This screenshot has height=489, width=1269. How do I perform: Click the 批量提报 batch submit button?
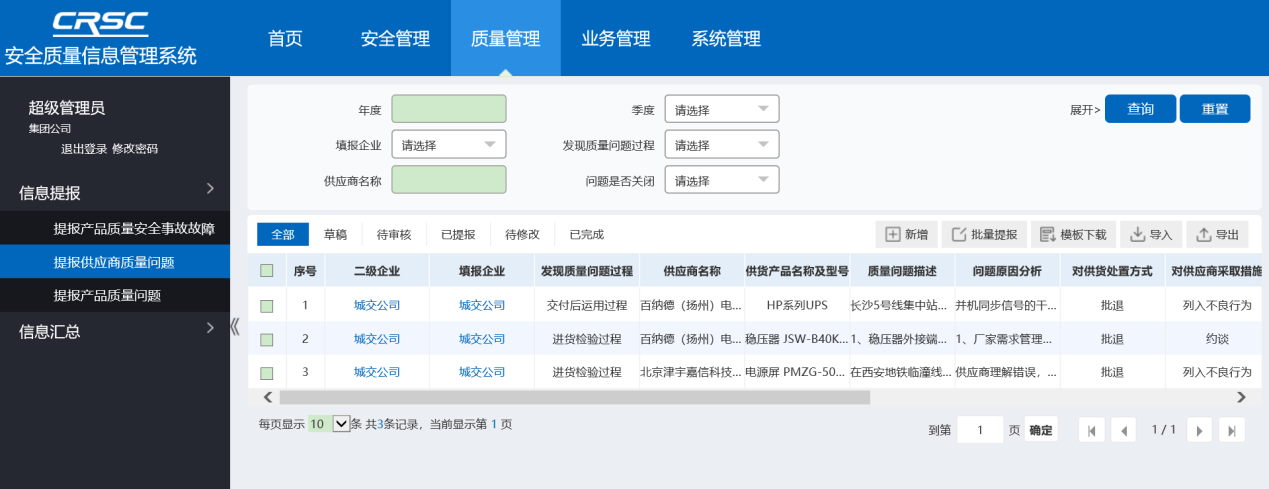click(984, 235)
